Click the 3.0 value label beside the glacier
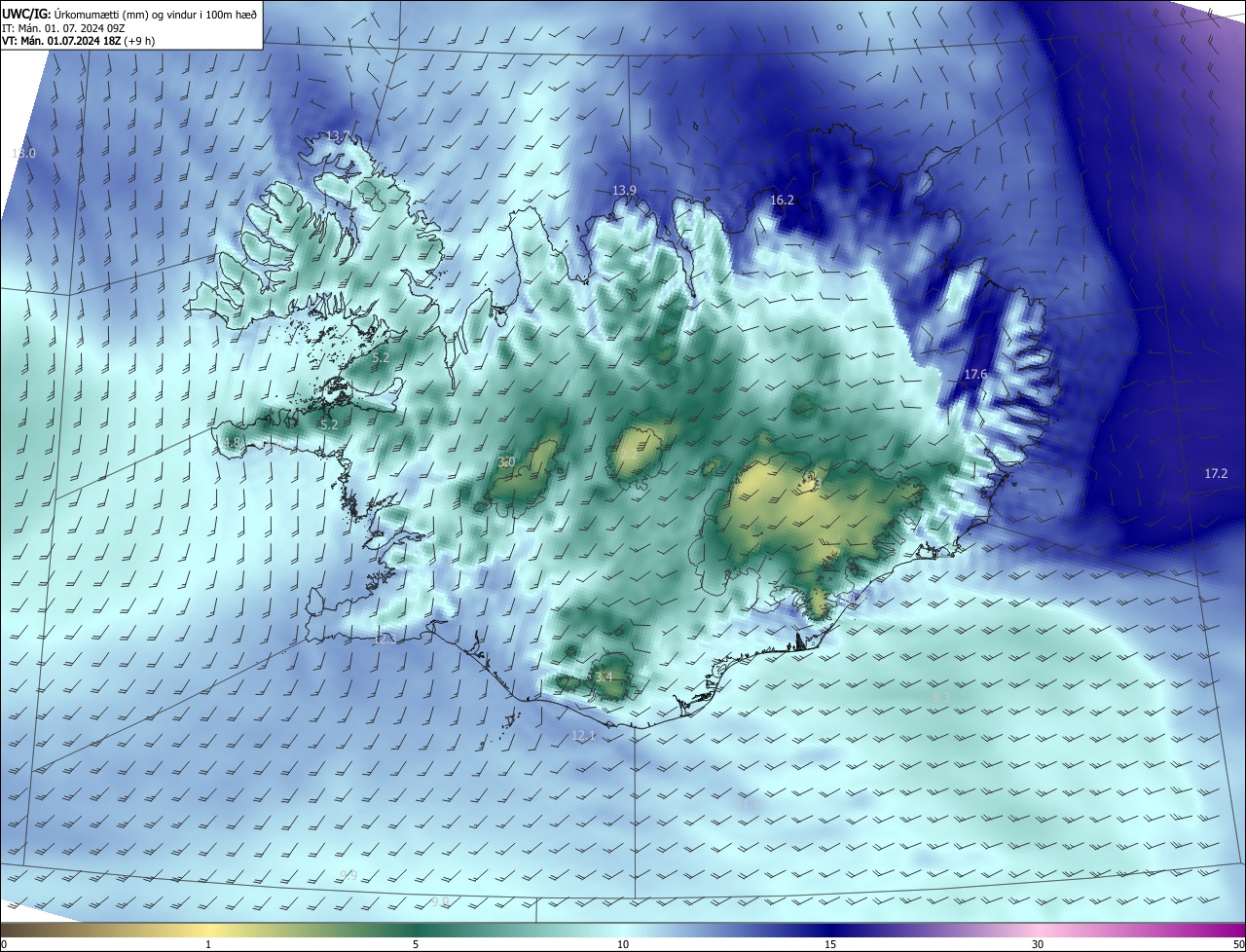The width and height of the screenshot is (1246, 952). coord(506,462)
